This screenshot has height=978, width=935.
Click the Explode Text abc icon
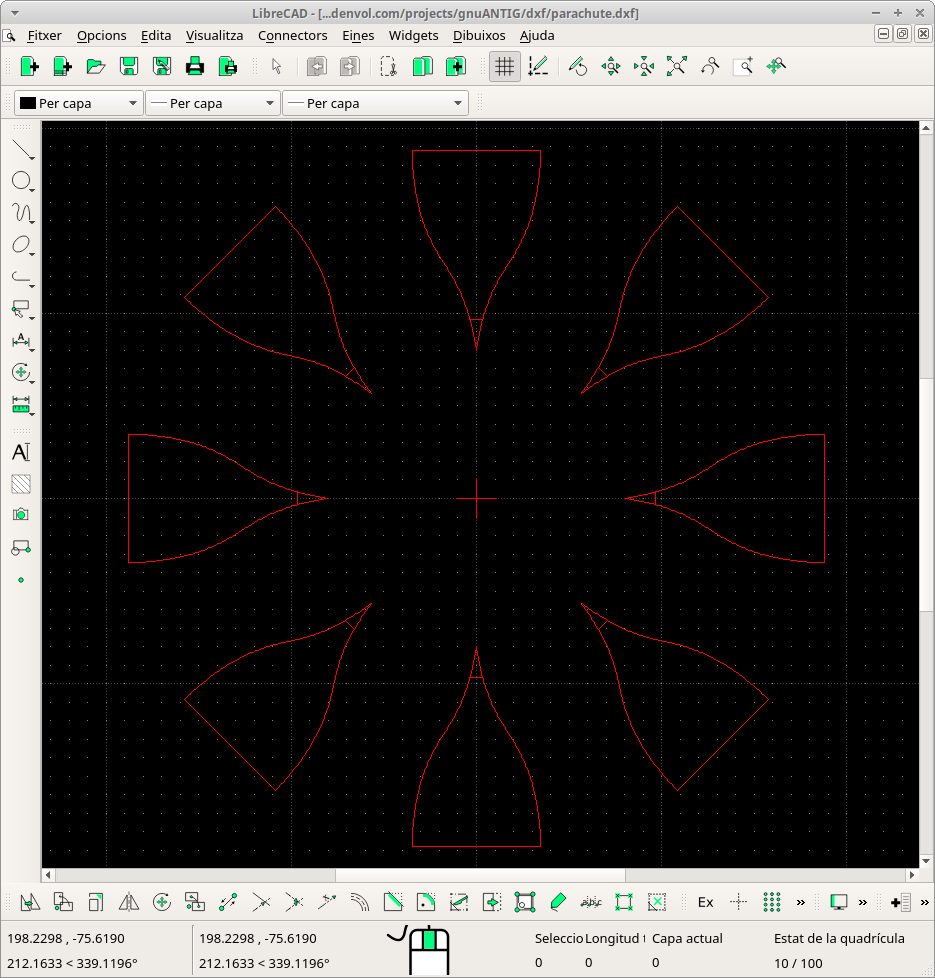click(591, 902)
